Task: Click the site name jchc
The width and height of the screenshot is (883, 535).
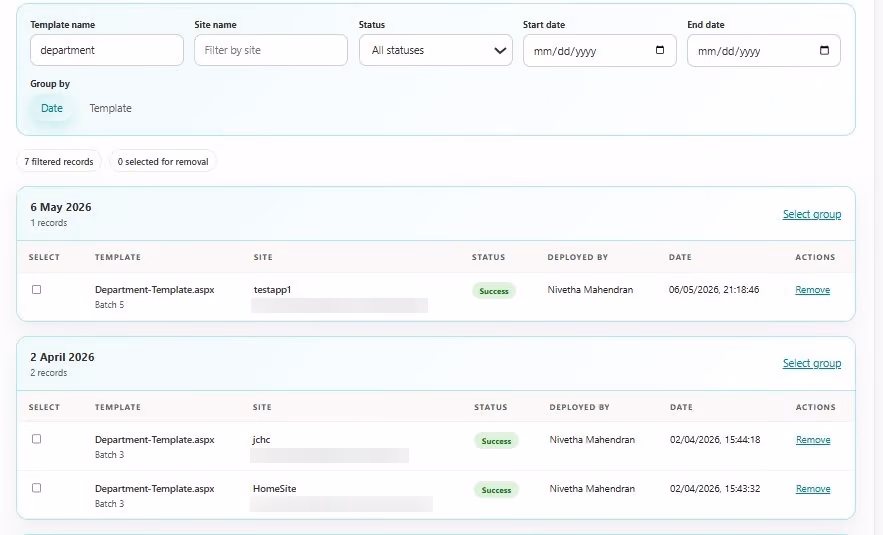Action: [x=261, y=439]
